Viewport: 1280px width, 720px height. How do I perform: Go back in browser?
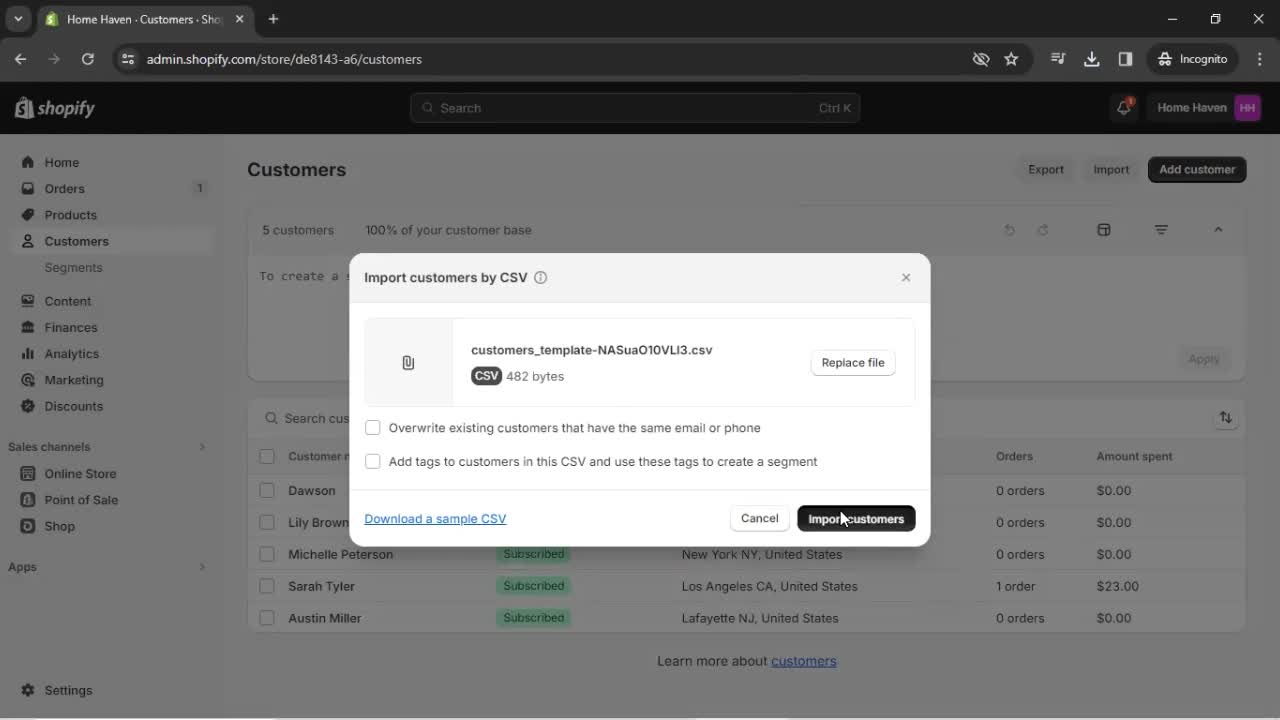coord(20,59)
